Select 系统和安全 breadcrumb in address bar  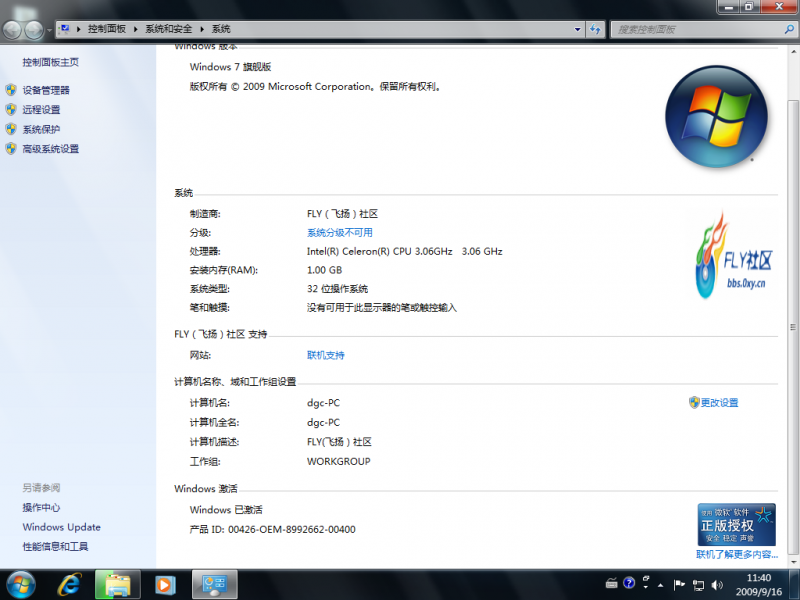pos(168,29)
